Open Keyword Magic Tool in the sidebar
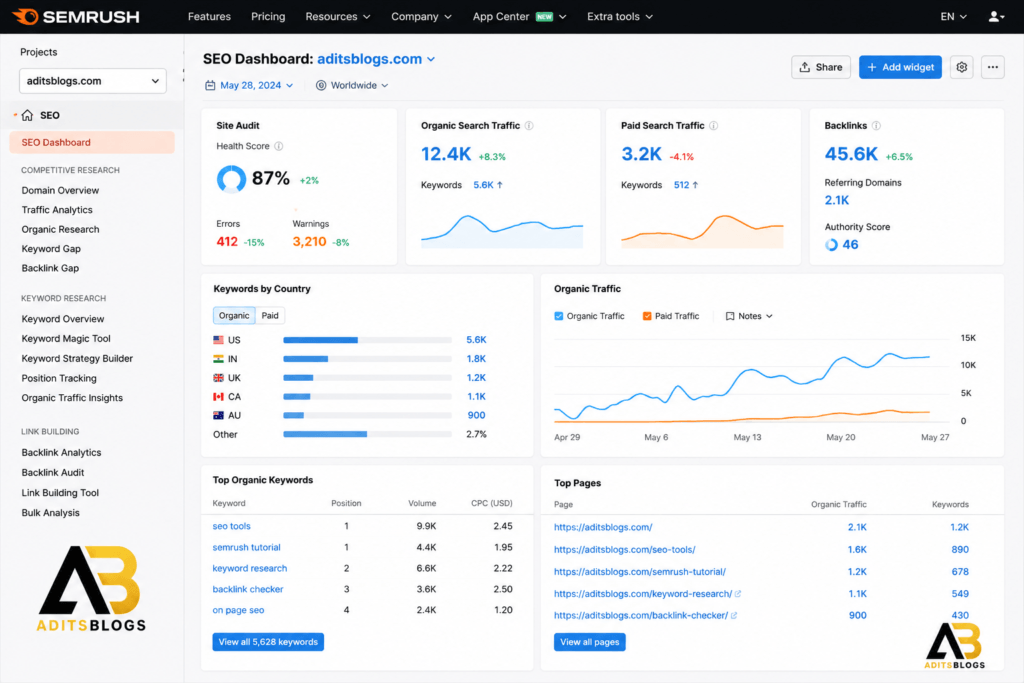 [66, 339]
